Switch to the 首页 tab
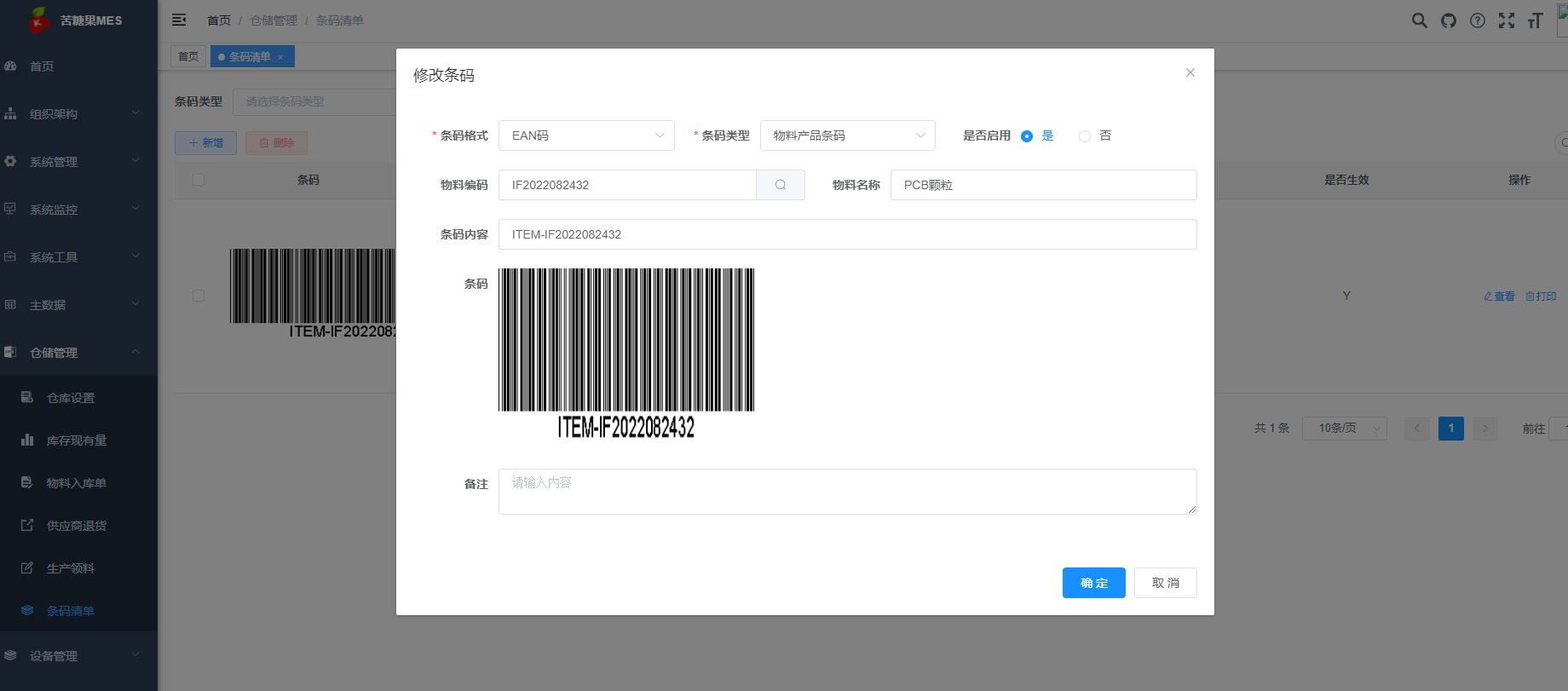Screen dimensions: 1568x691 coord(188,56)
